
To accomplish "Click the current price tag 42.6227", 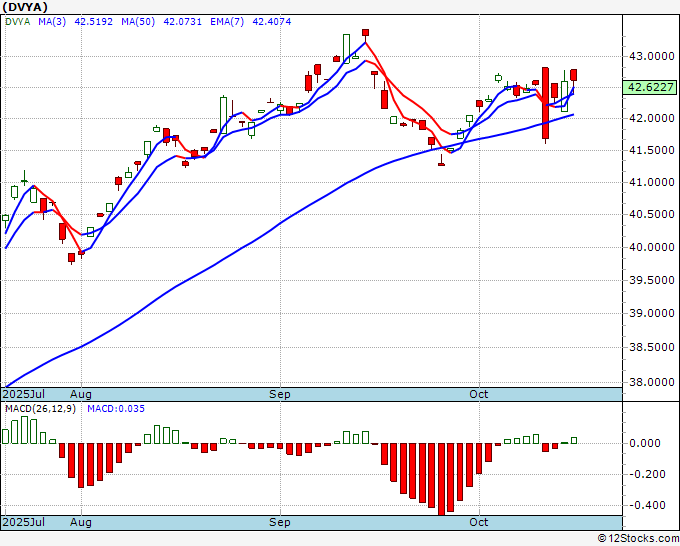I will (x=651, y=87).
